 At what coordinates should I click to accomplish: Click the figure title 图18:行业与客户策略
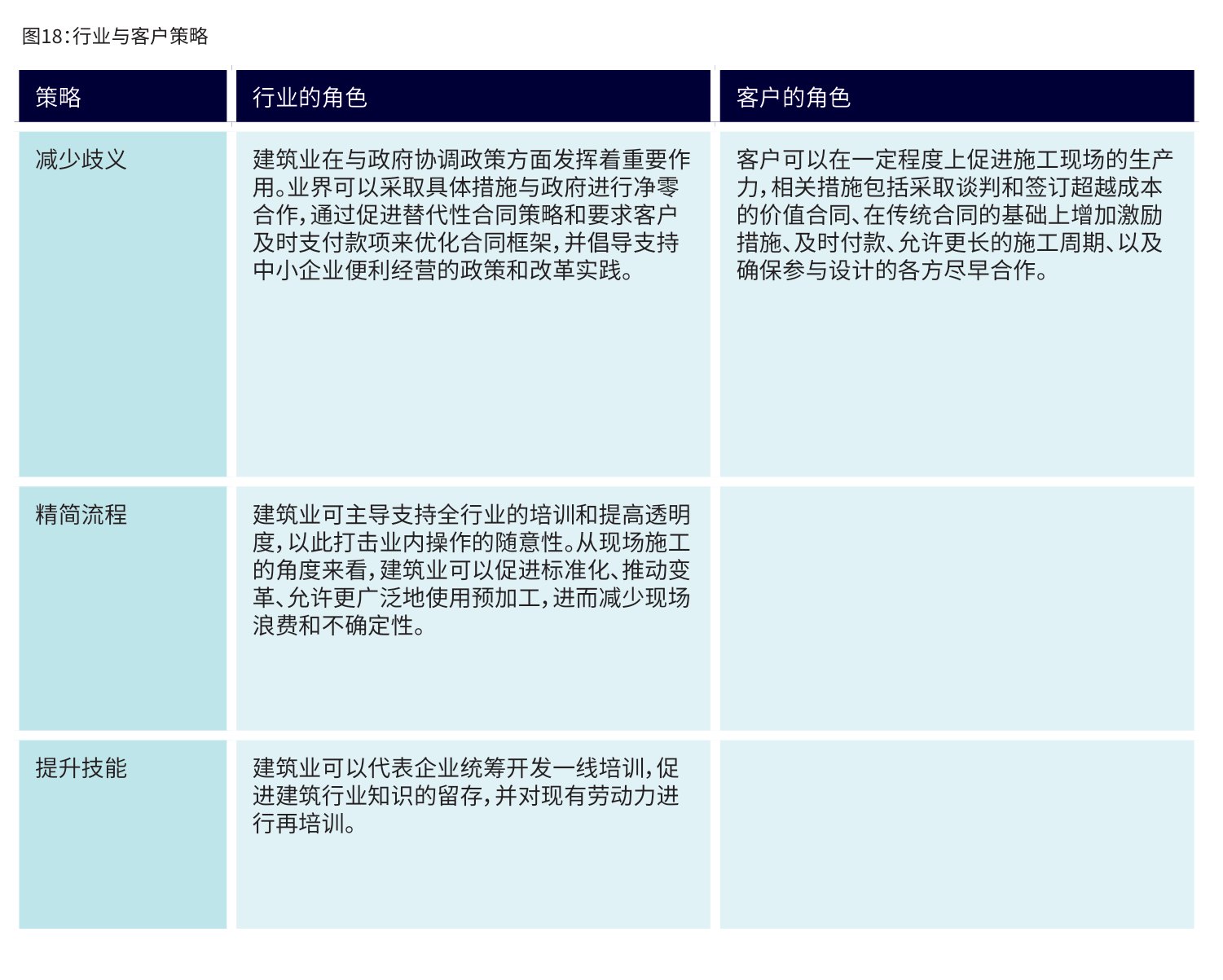[x=115, y=36]
